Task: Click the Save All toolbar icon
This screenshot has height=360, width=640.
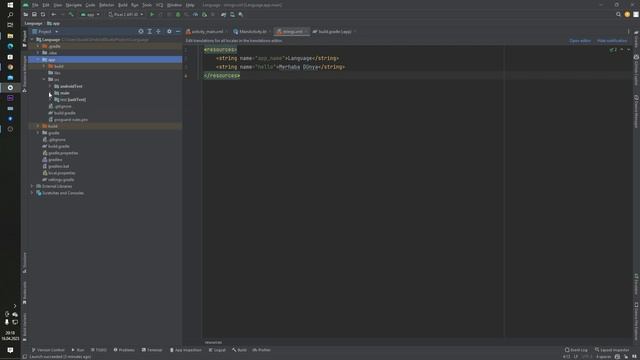Action: click(x=34, y=14)
